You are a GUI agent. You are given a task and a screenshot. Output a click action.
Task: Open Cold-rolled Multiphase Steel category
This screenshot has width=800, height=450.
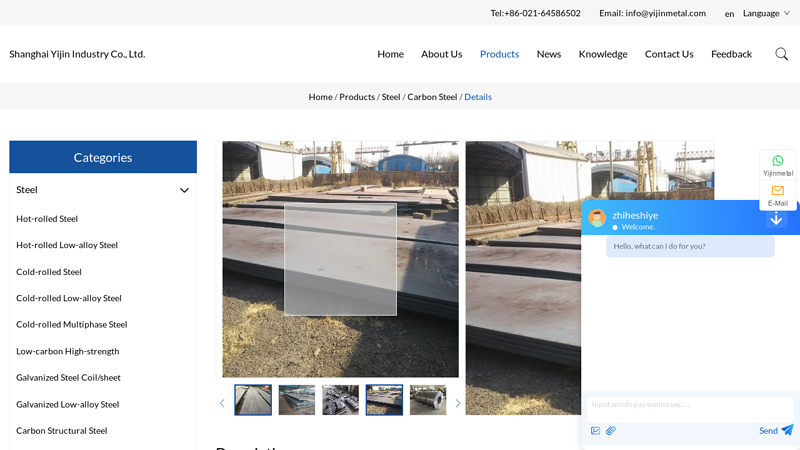[71, 324]
